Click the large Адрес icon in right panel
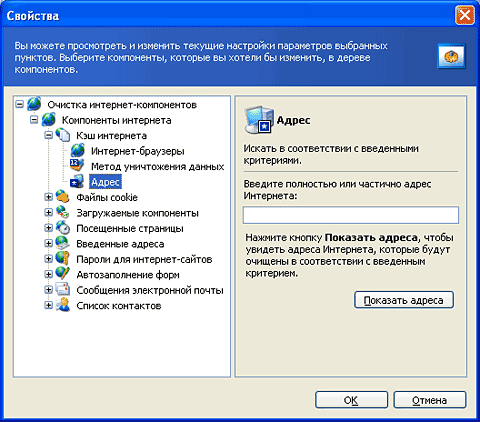The width and height of the screenshot is (480, 422). point(259,120)
